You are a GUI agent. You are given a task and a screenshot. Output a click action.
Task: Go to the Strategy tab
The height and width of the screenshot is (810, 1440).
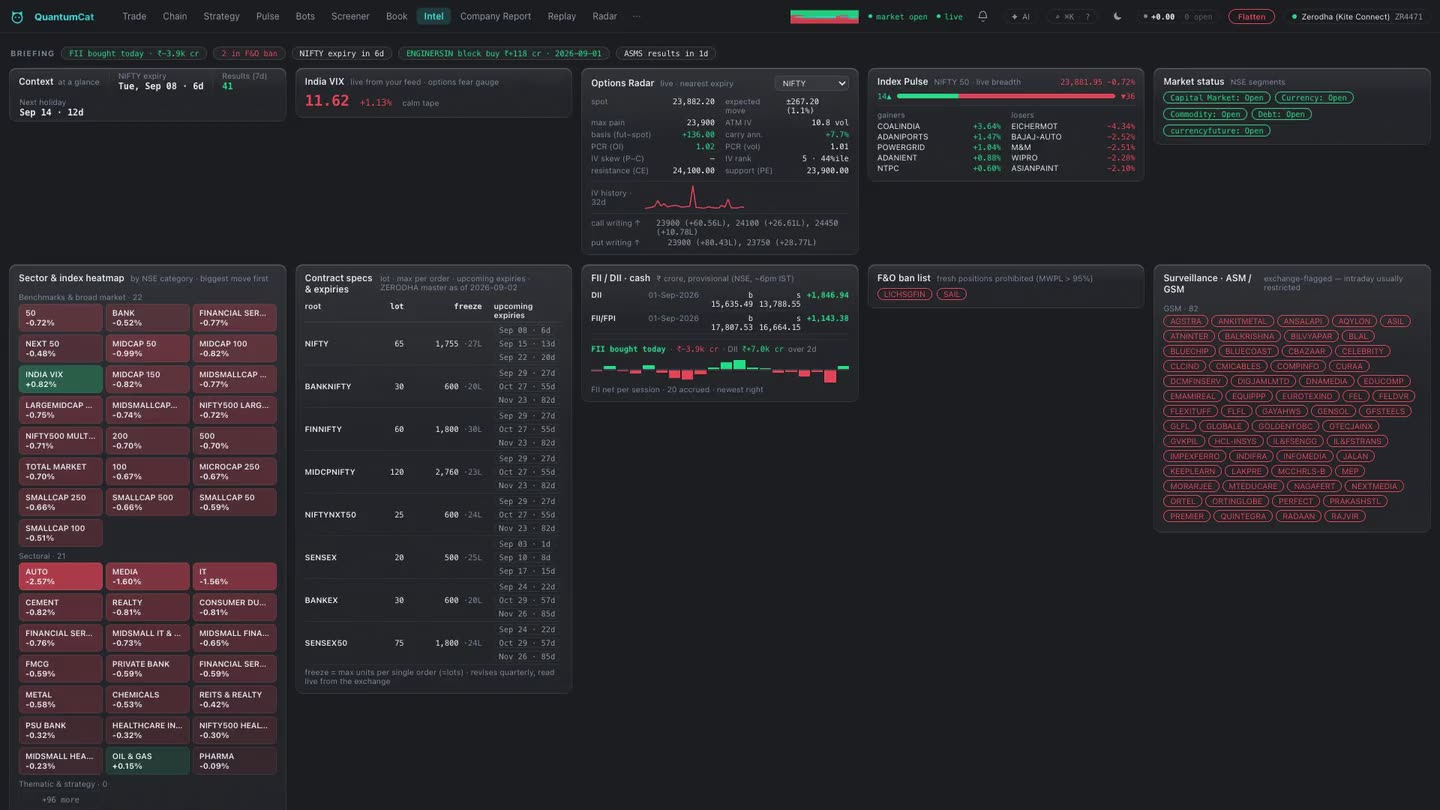(221, 16)
